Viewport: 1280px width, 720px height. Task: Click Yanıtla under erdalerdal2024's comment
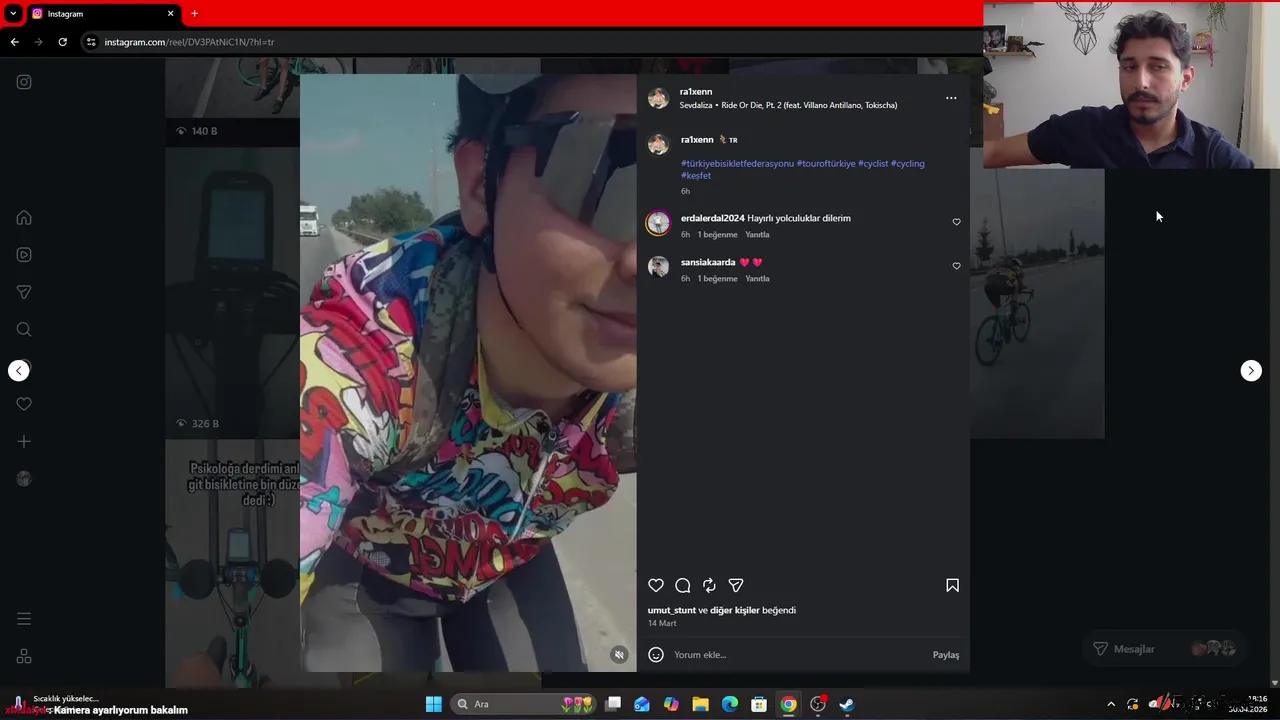(x=757, y=235)
